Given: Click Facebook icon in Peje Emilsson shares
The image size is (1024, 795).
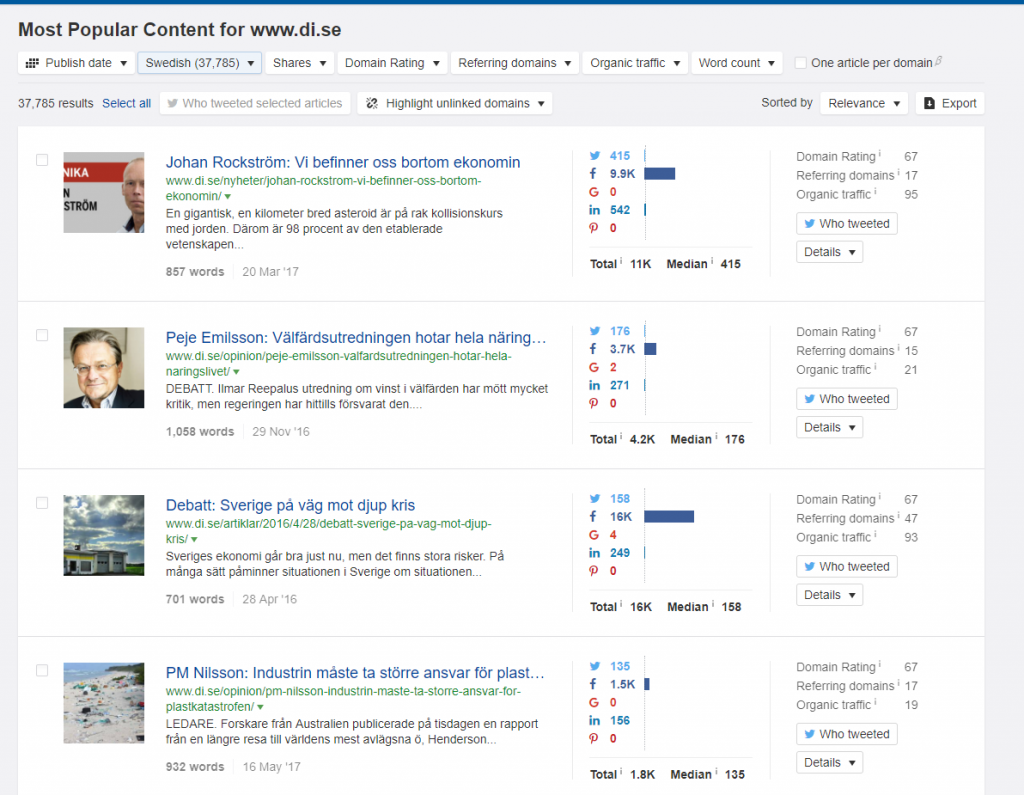Looking at the screenshot, I should (x=594, y=349).
